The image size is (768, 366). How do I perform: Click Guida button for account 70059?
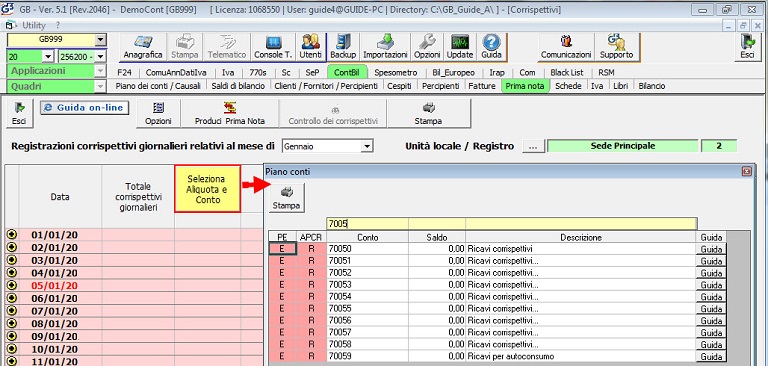pos(711,356)
